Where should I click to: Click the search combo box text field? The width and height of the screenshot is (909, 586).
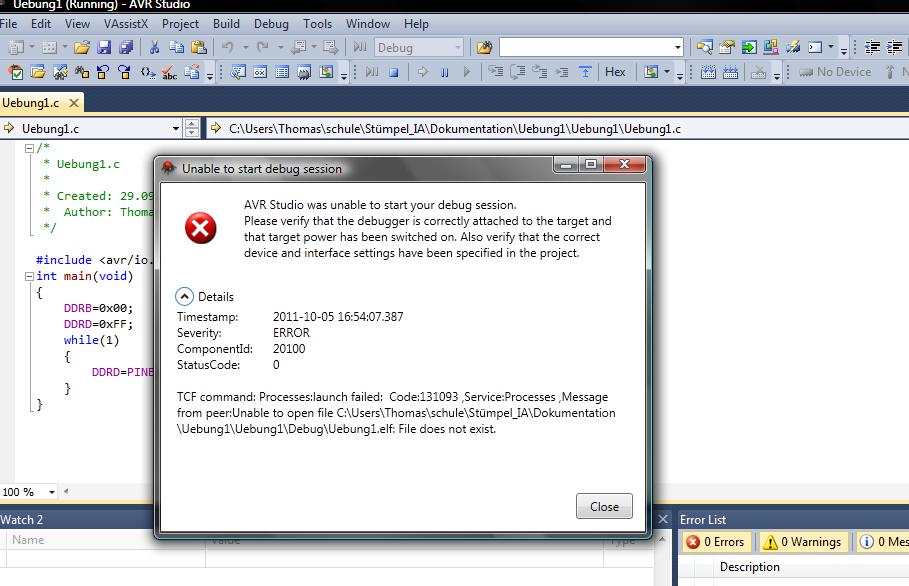586,48
